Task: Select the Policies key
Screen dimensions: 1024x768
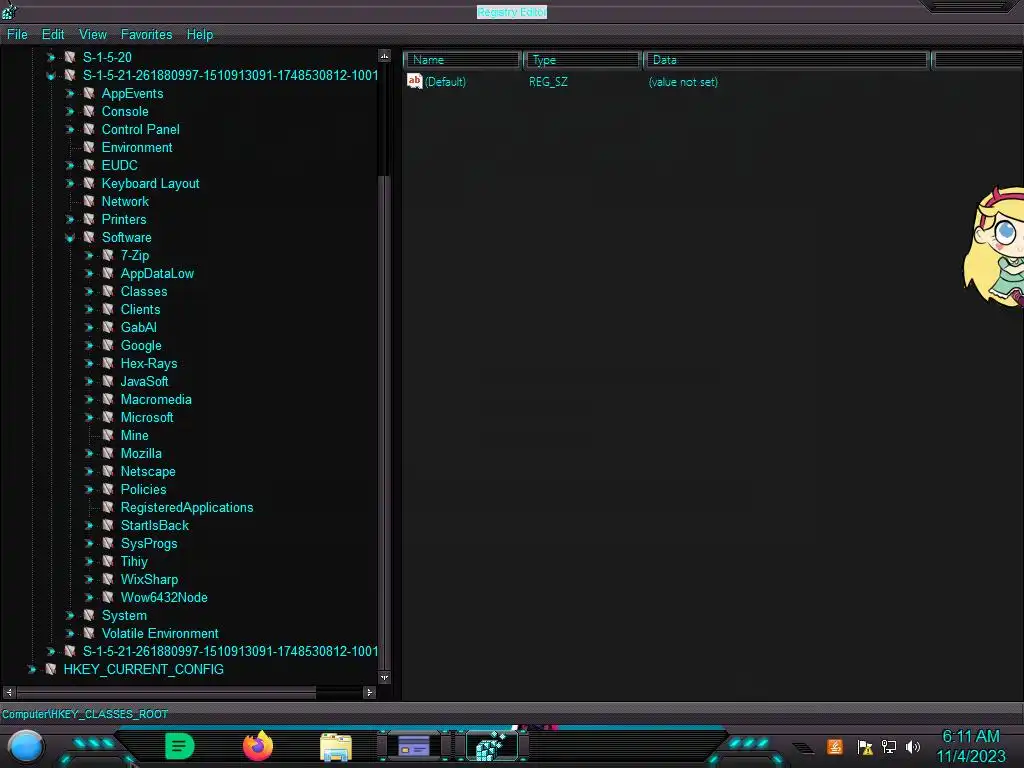Action: click(143, 490)
